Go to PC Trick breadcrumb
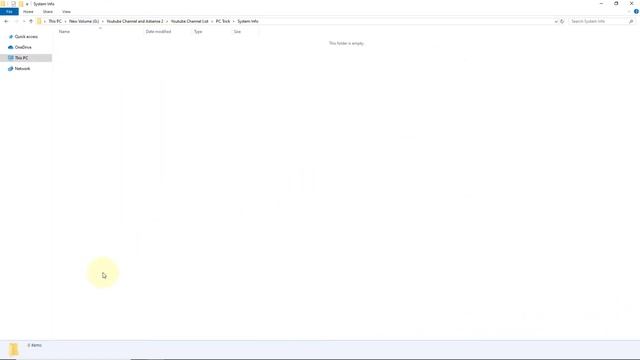640x360 pixels. [223, 21]
